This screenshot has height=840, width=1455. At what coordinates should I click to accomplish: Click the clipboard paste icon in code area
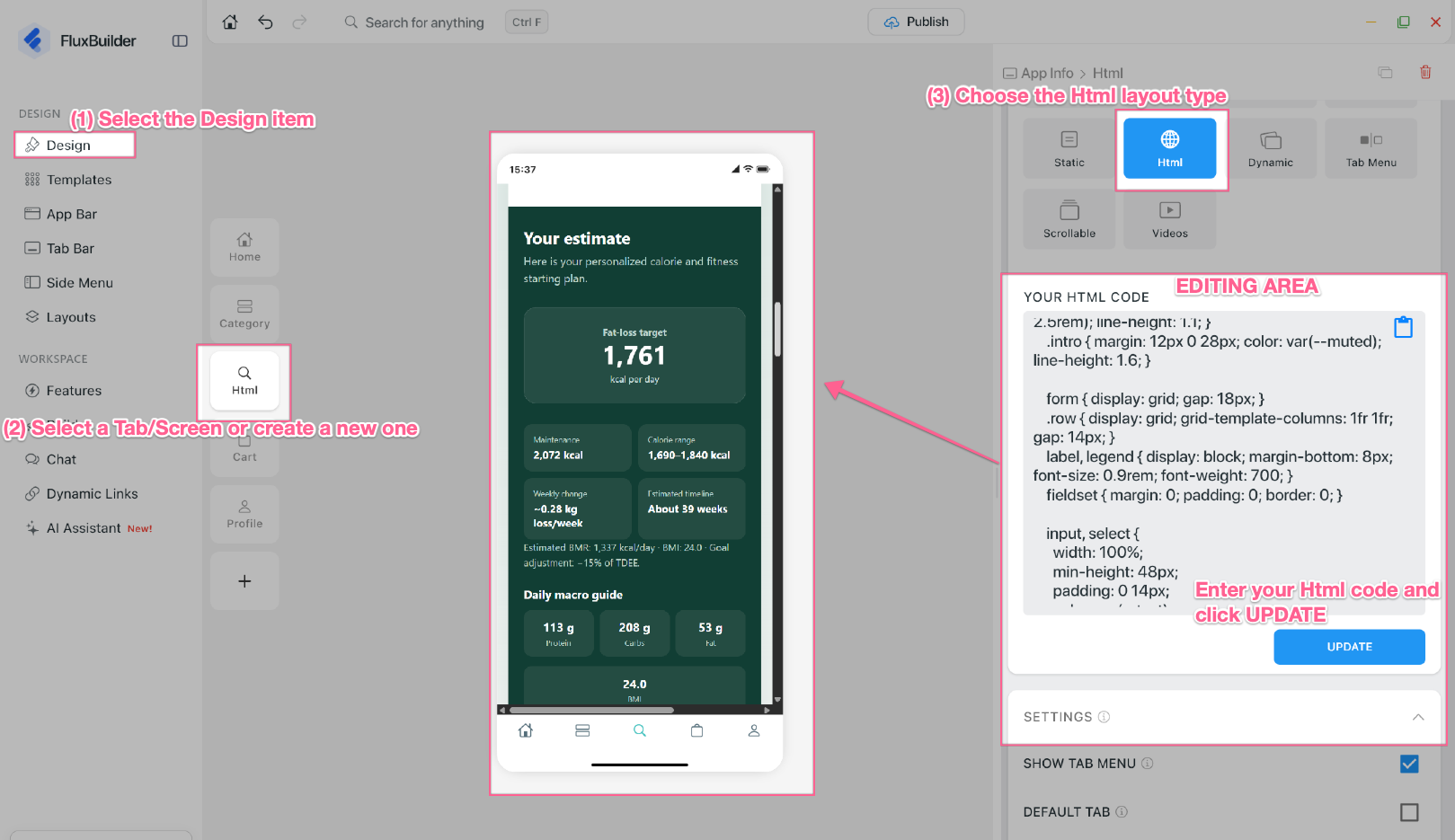1403,327
